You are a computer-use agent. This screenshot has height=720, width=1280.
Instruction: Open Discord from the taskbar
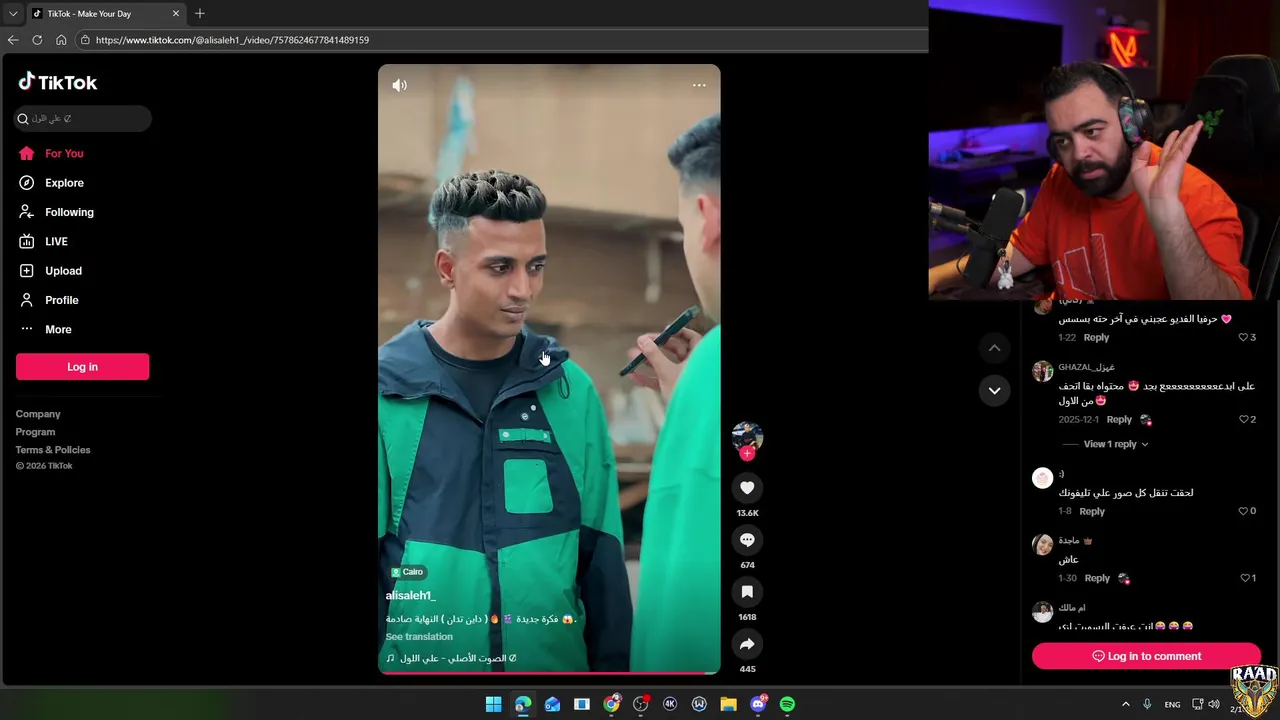coord(758,704)
